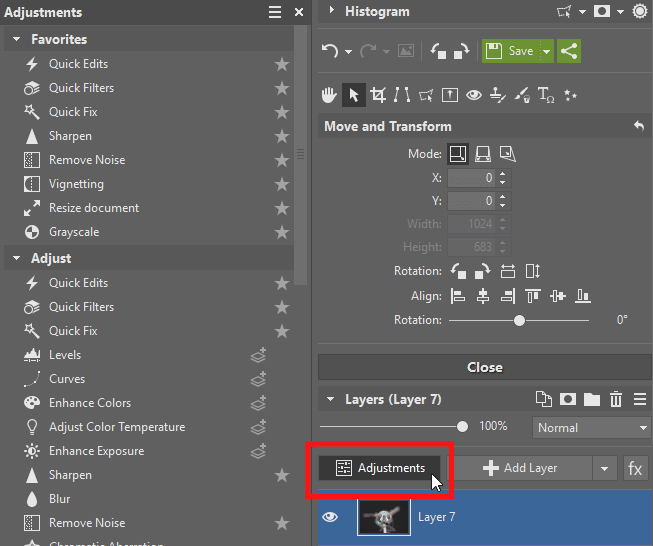Toggle favorite star for Vignetting
Viewport: 653px width, 546px height.
click(x=282, y=184)
